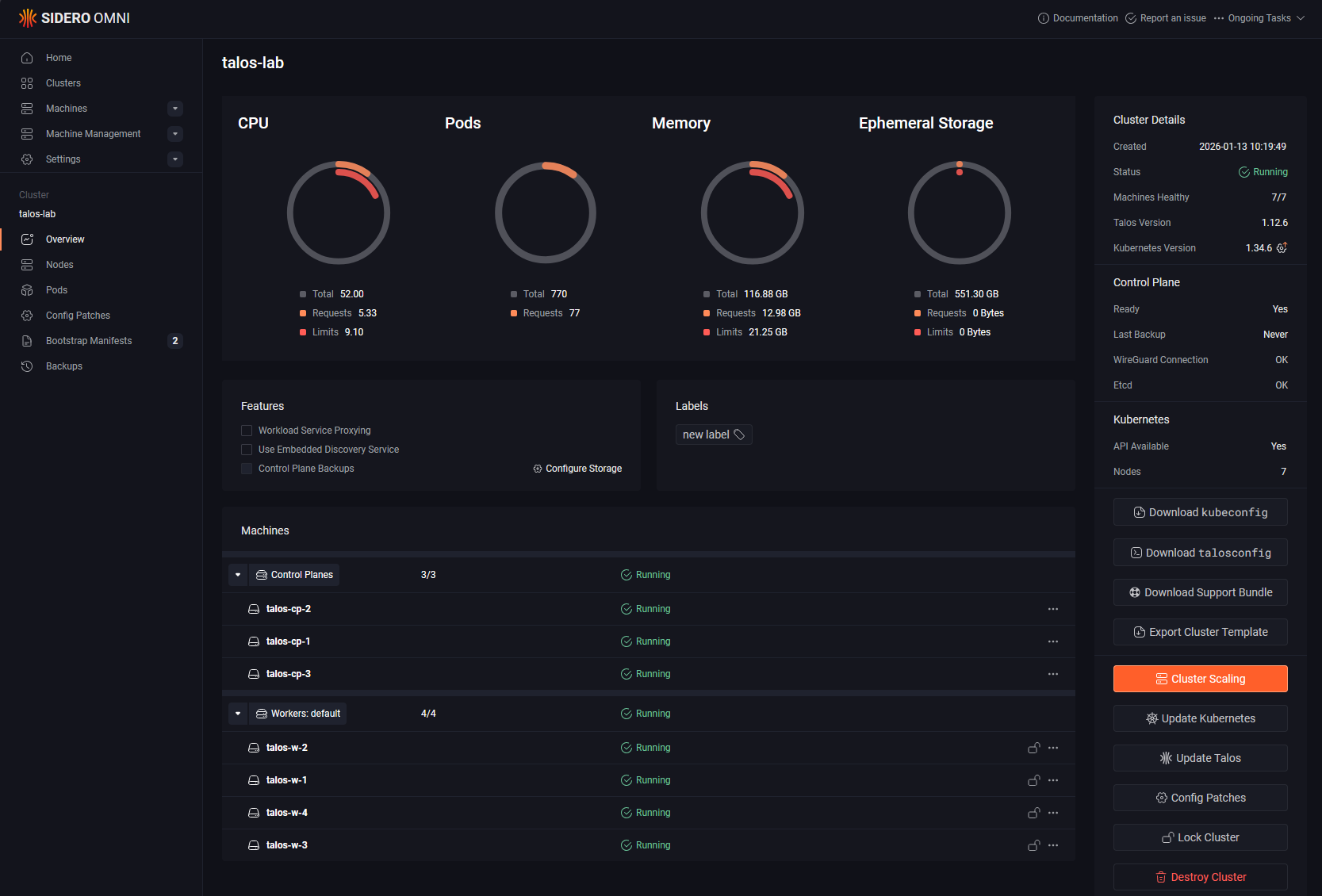Click Update Talos button

tap(1200, 758)
